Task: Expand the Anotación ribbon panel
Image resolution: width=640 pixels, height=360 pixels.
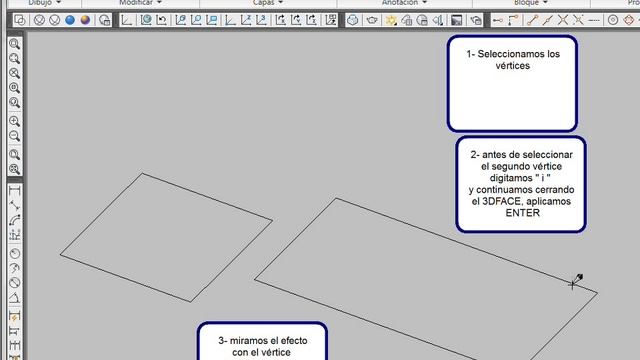Action: [x=404, y=2]
